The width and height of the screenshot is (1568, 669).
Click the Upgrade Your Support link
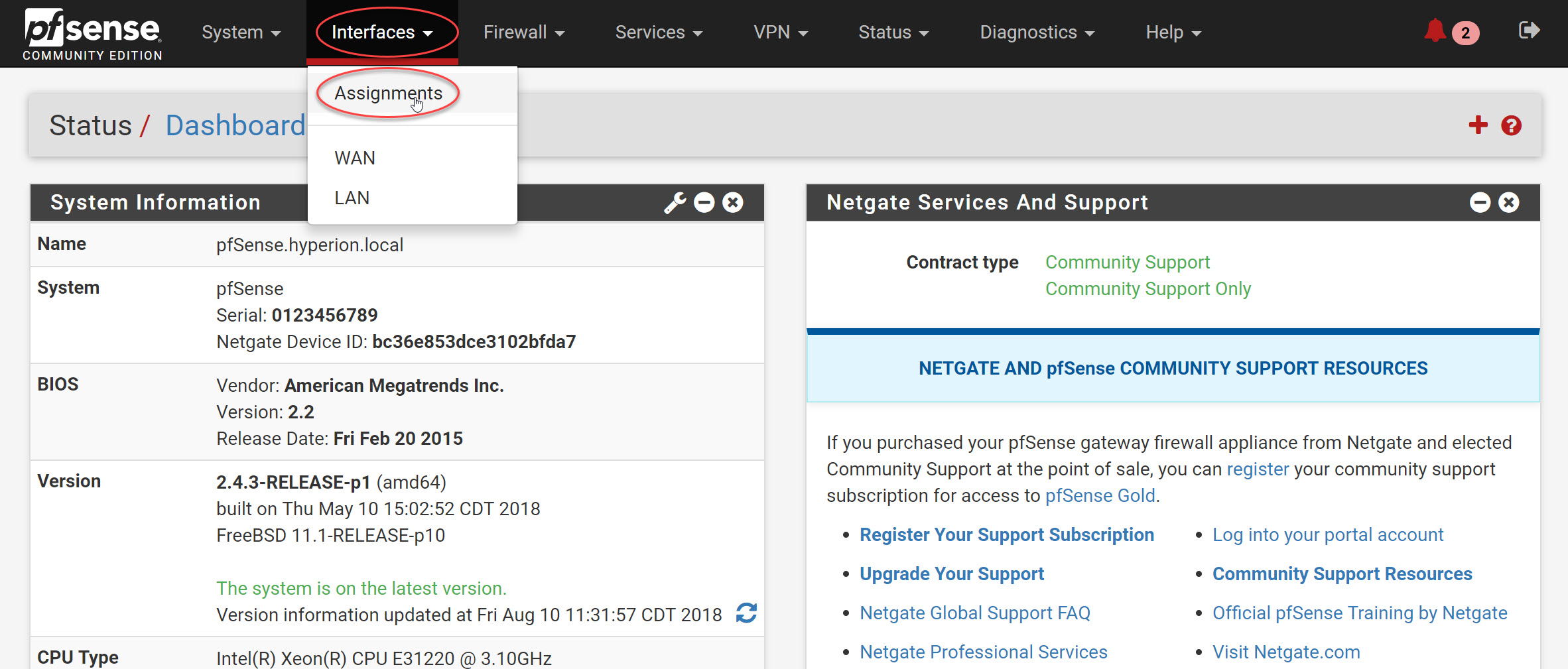click(952, 574)
